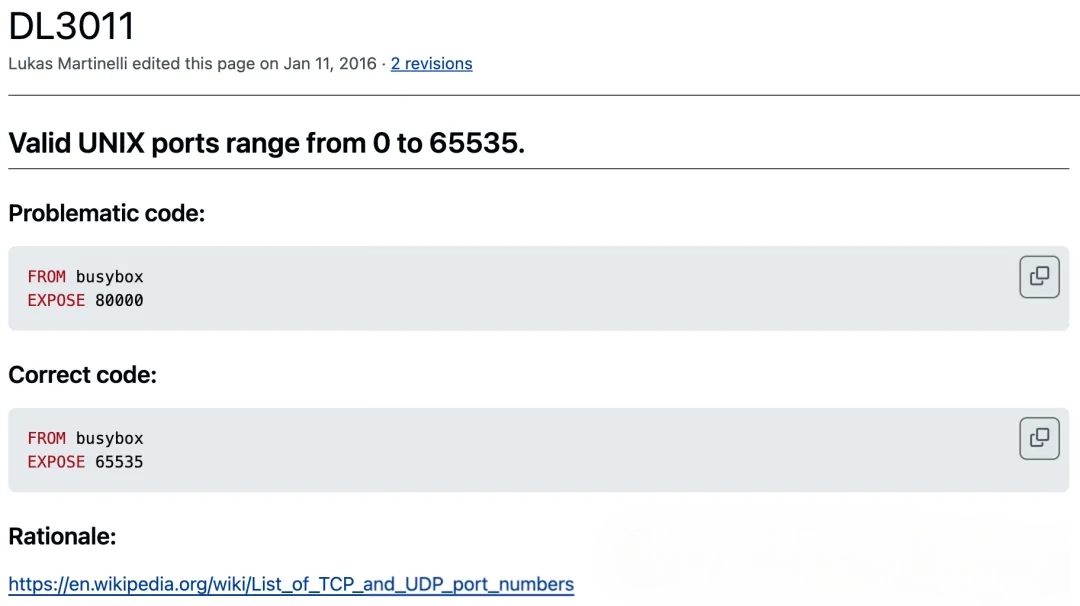Click the Problematic code heading

click(106, 213)
